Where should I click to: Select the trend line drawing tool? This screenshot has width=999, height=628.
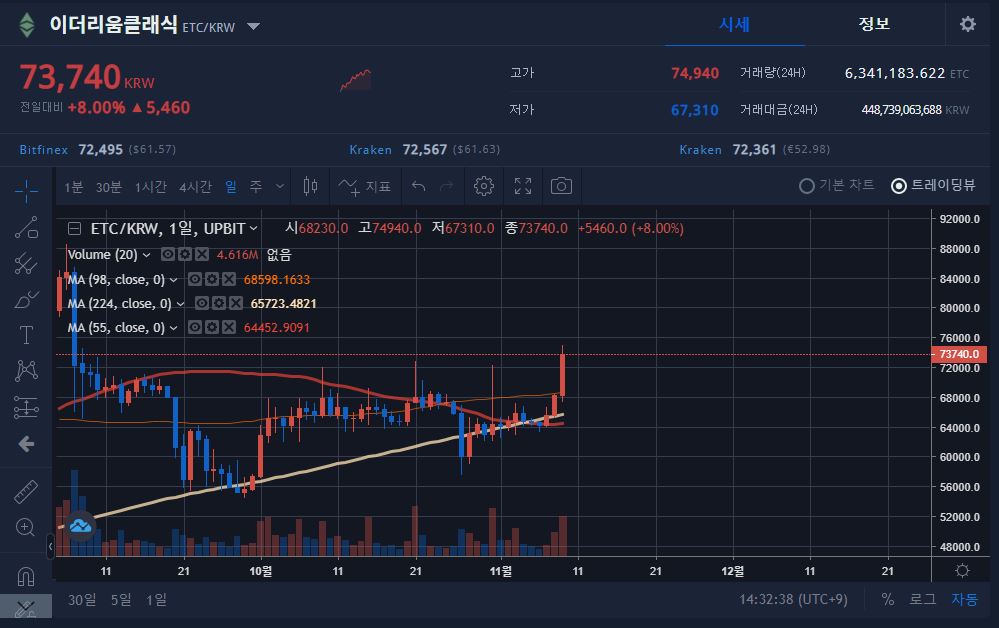(26, 227)
